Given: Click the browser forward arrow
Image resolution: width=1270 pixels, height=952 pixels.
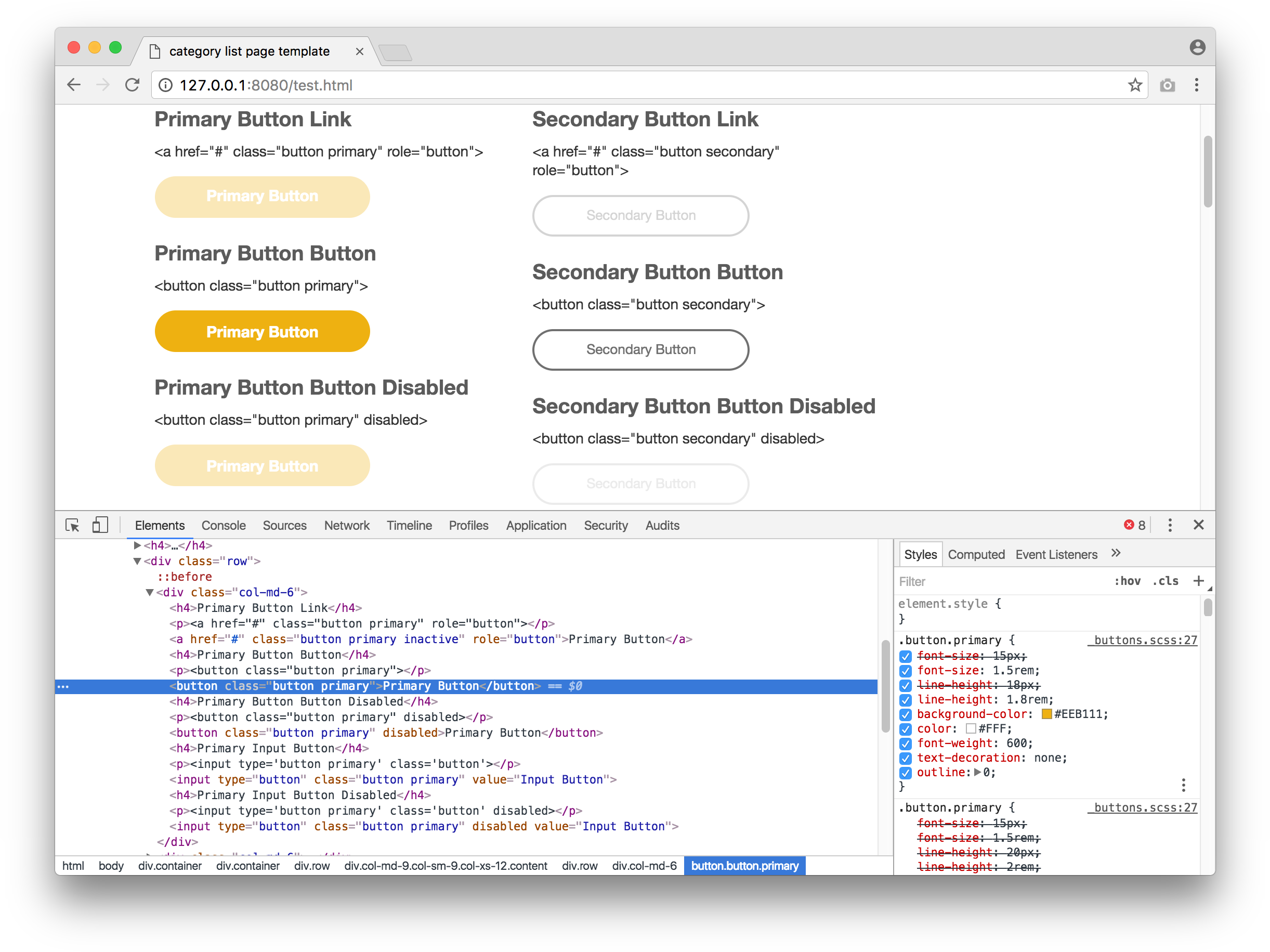Looking at the screenshot, I should pos(103,85).
